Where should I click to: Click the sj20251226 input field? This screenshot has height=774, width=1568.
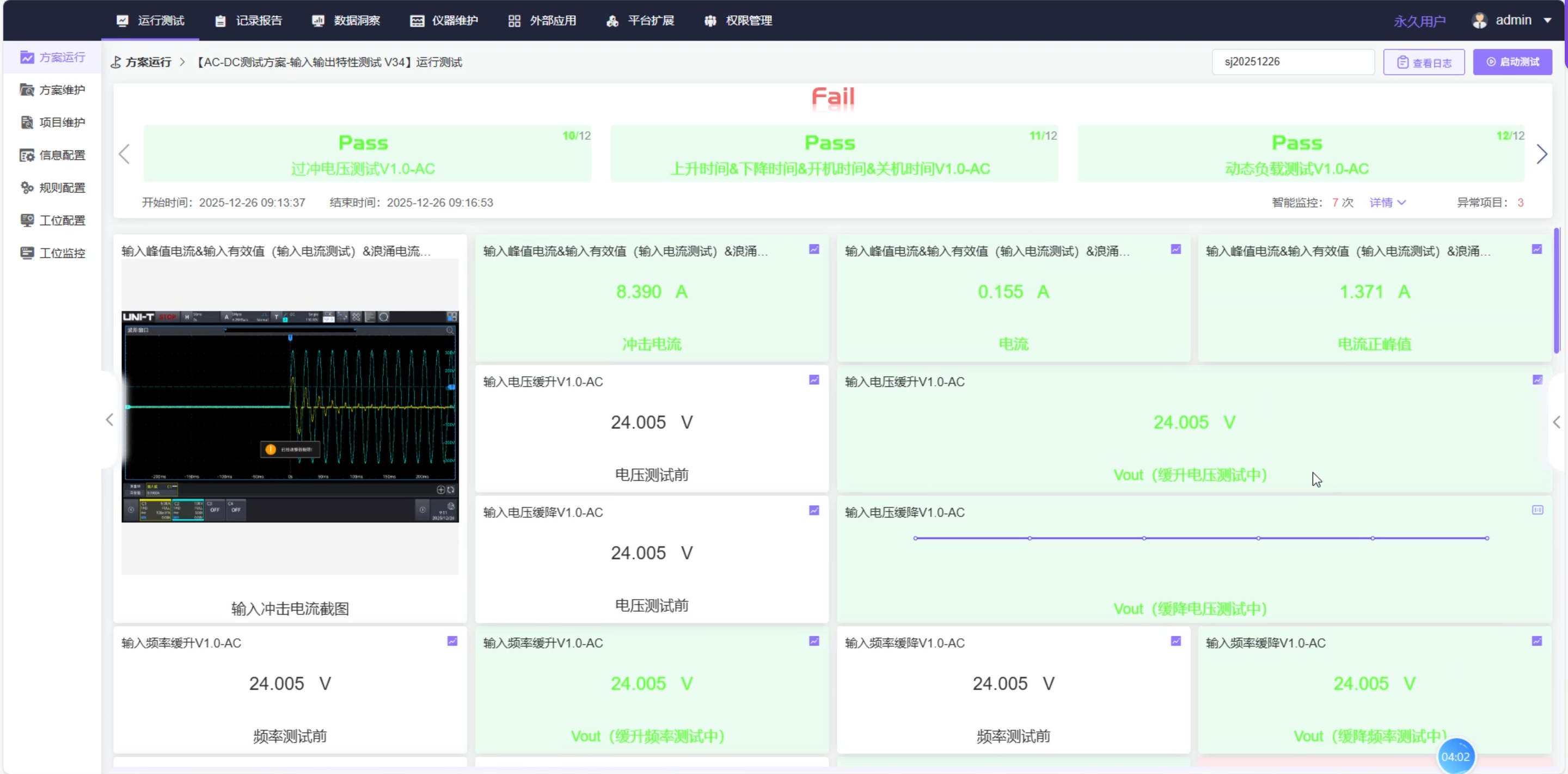[x=1293, y=62]
